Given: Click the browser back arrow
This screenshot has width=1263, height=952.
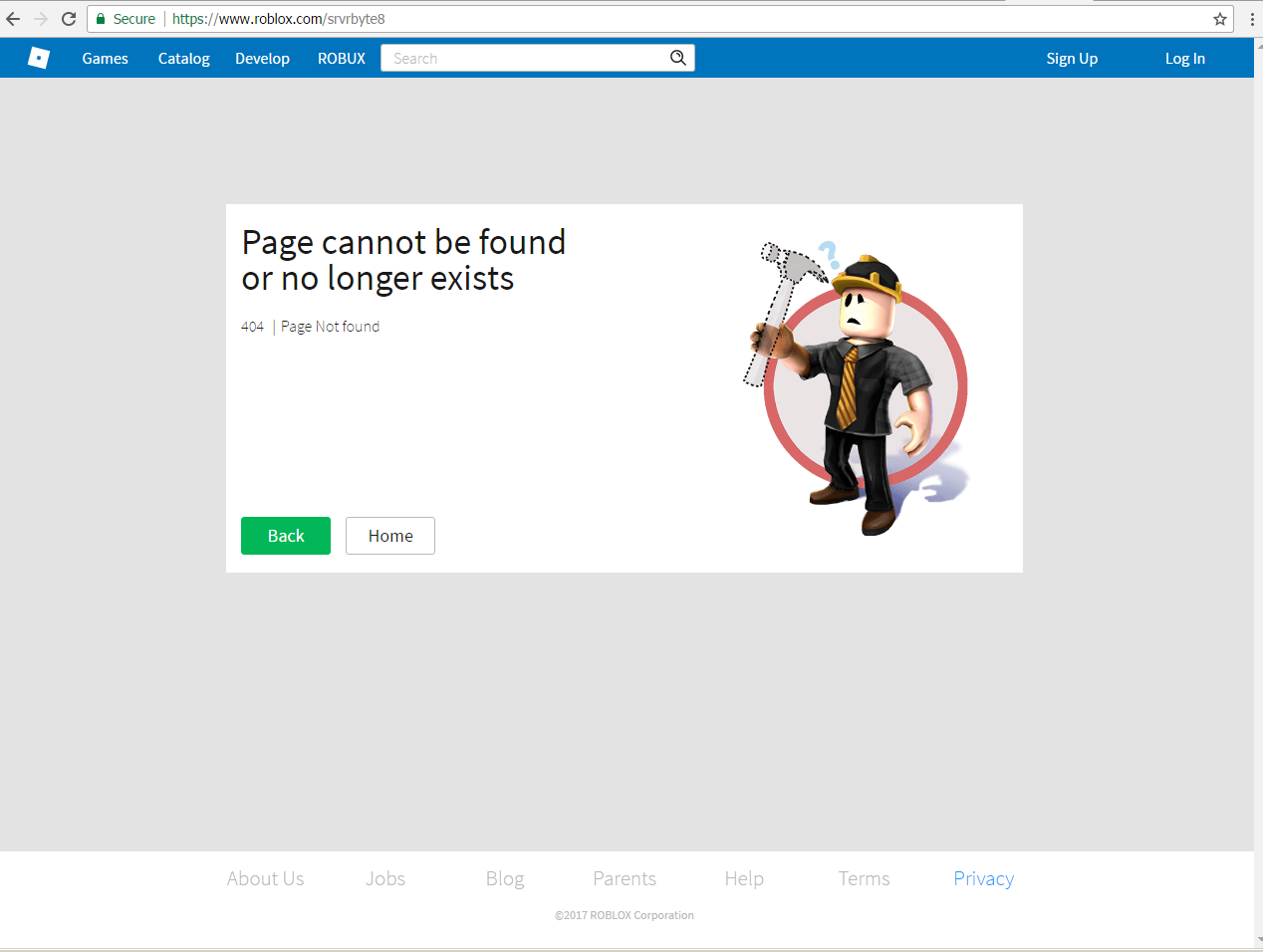Looking at the screenshot, I should (x=14, y=18).
